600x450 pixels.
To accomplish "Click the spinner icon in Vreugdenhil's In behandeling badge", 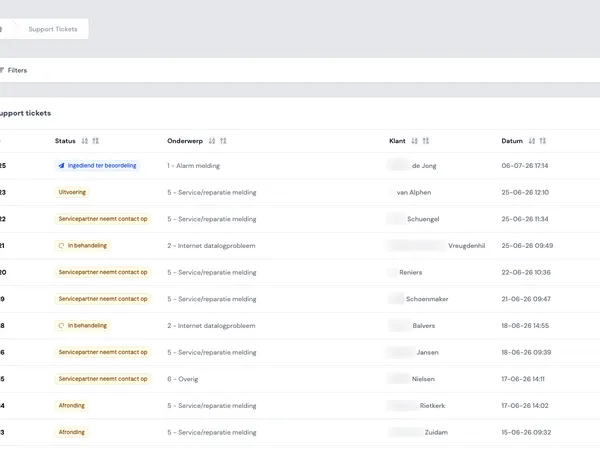I will click(x=61, y=246).
